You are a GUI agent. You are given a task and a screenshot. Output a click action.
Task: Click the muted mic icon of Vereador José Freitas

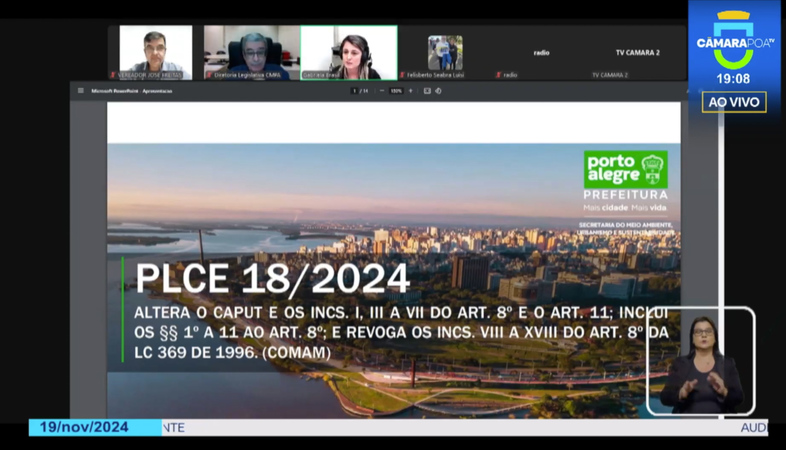pyautogui.click(x=113, y=75)
